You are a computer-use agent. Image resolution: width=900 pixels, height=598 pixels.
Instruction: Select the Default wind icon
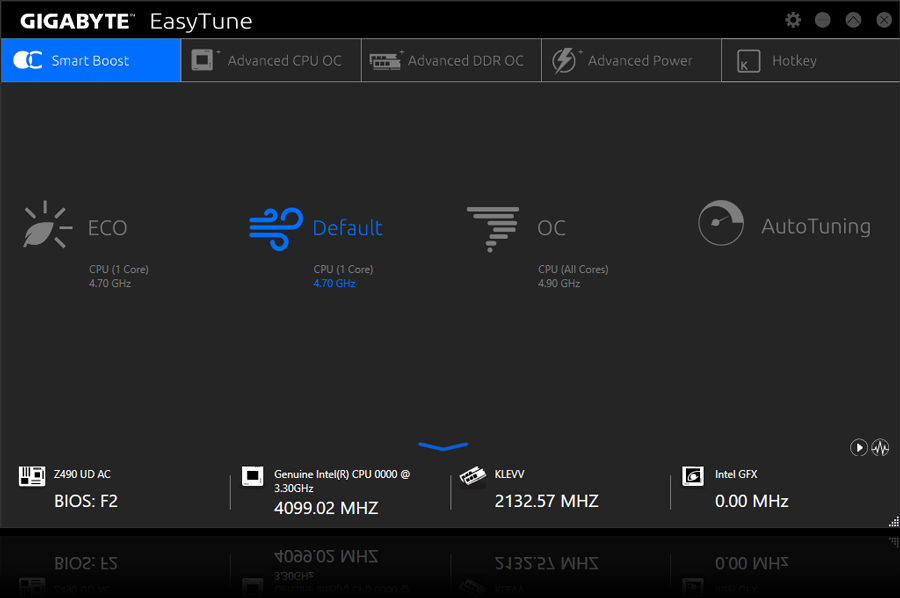(x=276, y=228)
